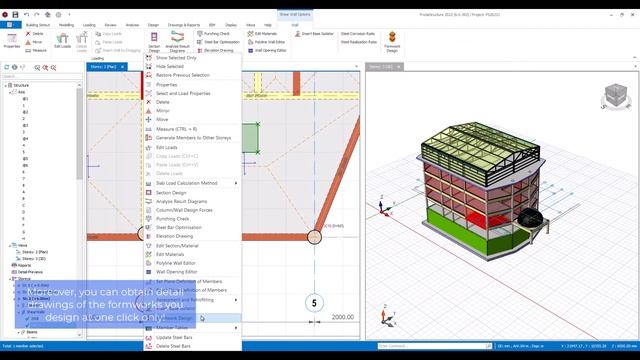Click refresh icon above structure tree
The image size is (640, 360).
(7, 67)
